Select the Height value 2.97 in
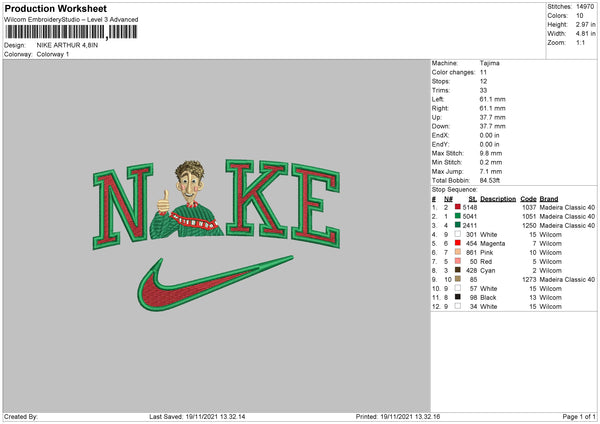The image size is (600, 424). (x=586, y=24)
